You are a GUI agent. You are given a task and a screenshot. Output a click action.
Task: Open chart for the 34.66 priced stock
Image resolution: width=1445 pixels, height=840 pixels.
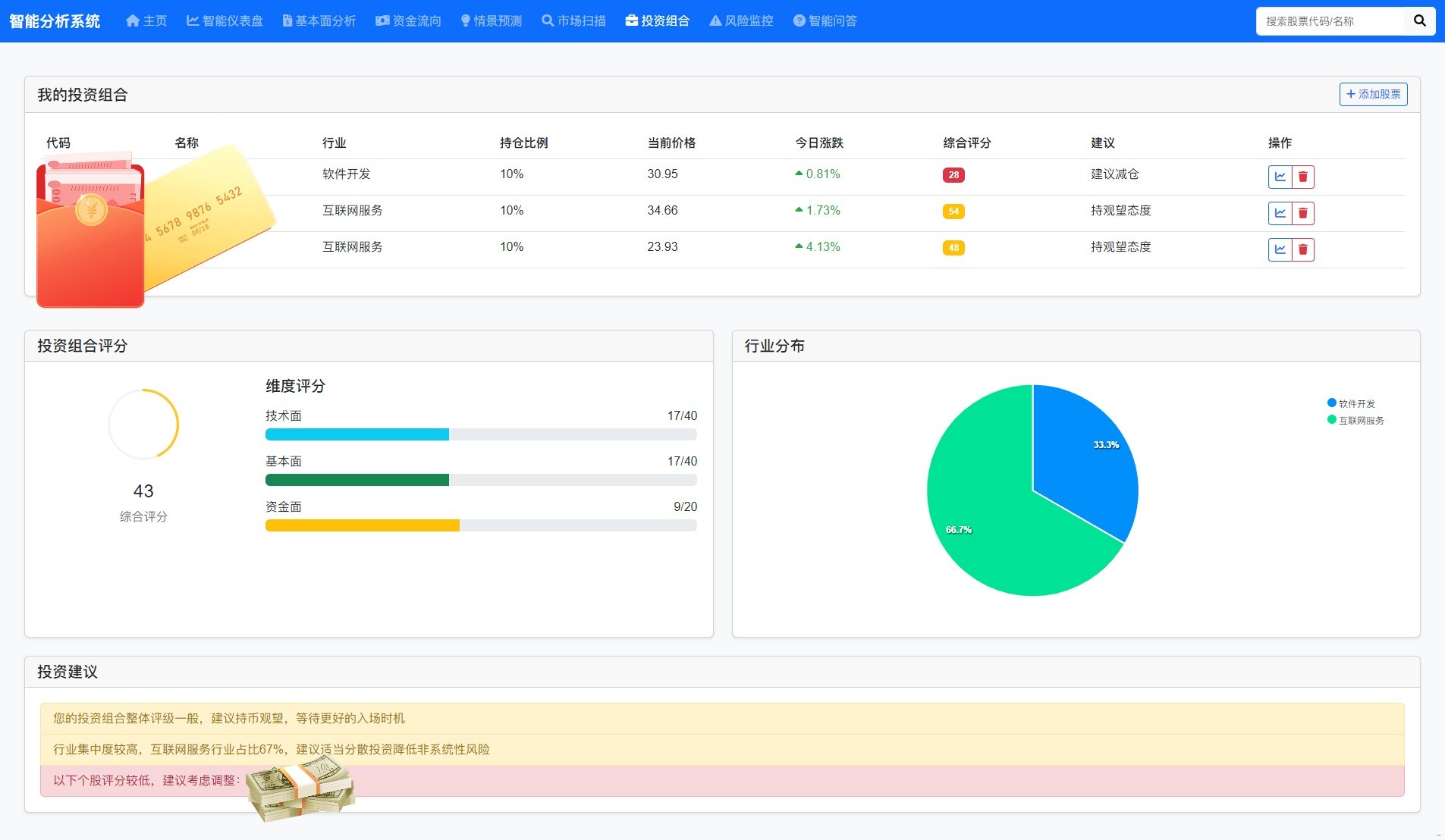click(x=1280, y=213)
